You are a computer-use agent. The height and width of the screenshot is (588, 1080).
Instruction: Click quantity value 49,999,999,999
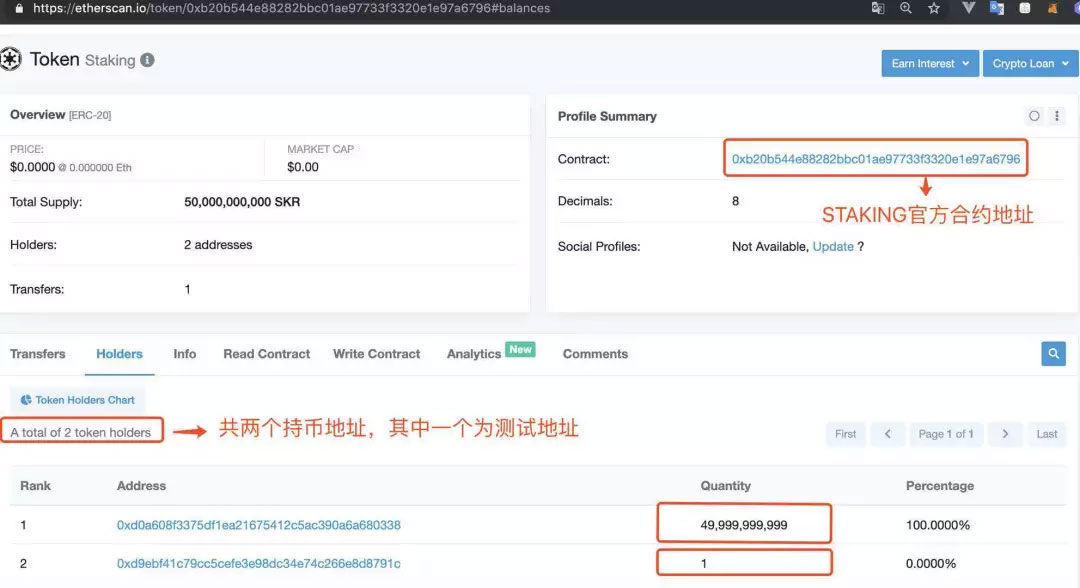744,525
